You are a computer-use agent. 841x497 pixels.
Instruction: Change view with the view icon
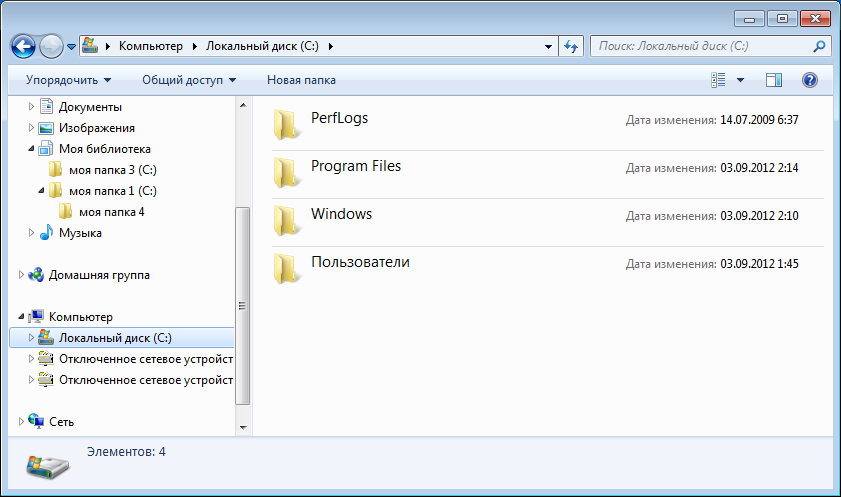(x=718, y=80)
